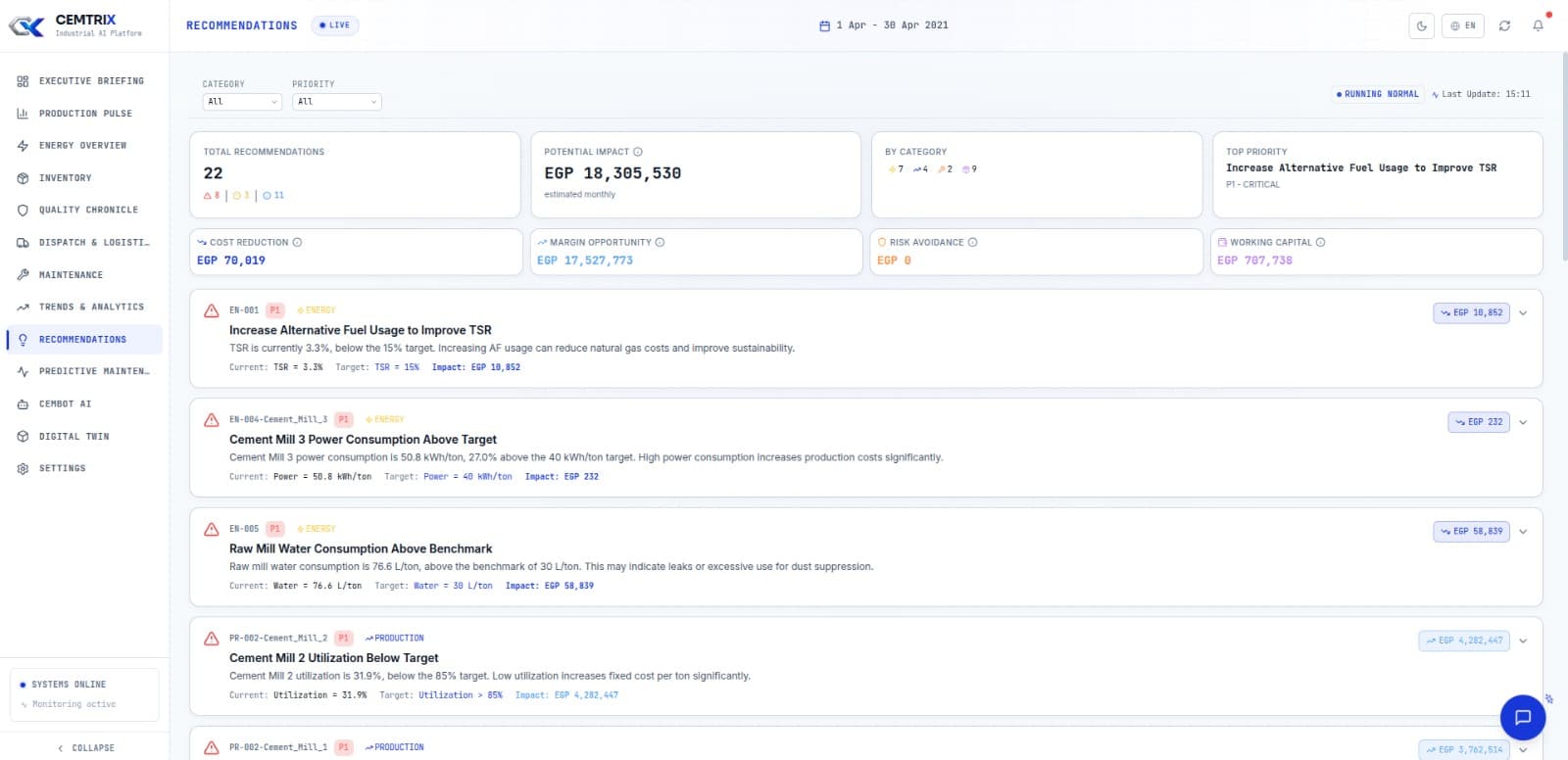Click info icon beside Cost Reduction
Screen dimensions: 1568x760
[297, 242]
